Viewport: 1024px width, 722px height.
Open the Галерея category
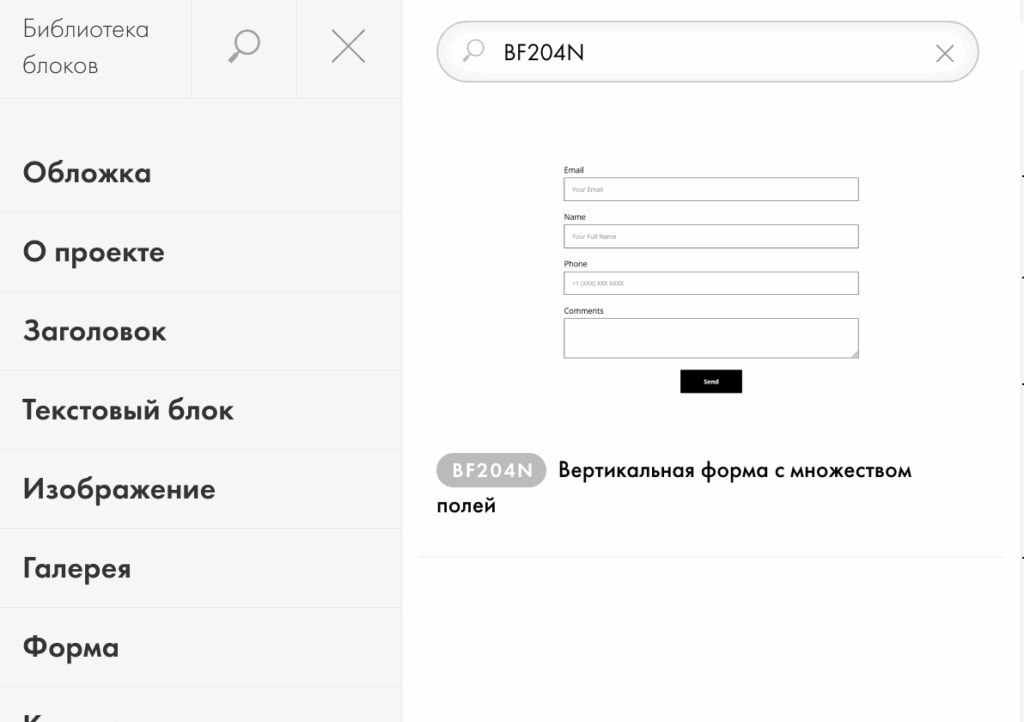pos(77,568)
